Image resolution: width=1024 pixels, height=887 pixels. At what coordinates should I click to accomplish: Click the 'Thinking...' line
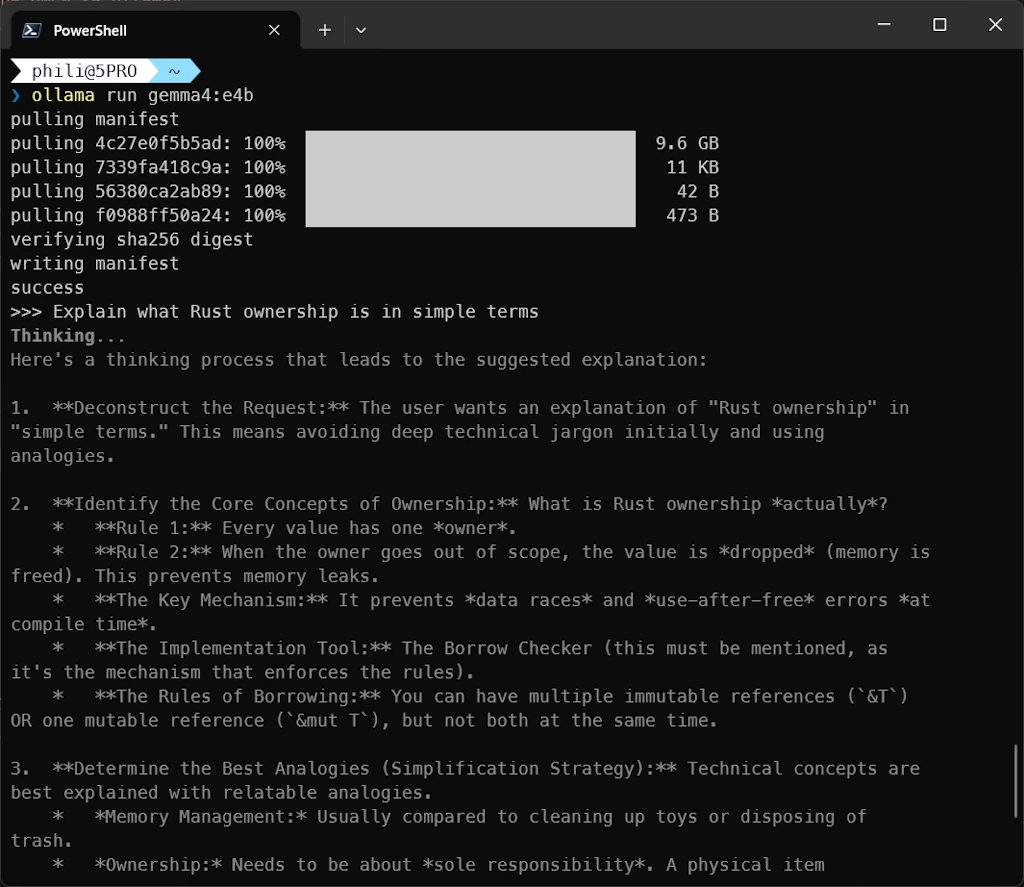pyautogui.click(x=68, y=336)
